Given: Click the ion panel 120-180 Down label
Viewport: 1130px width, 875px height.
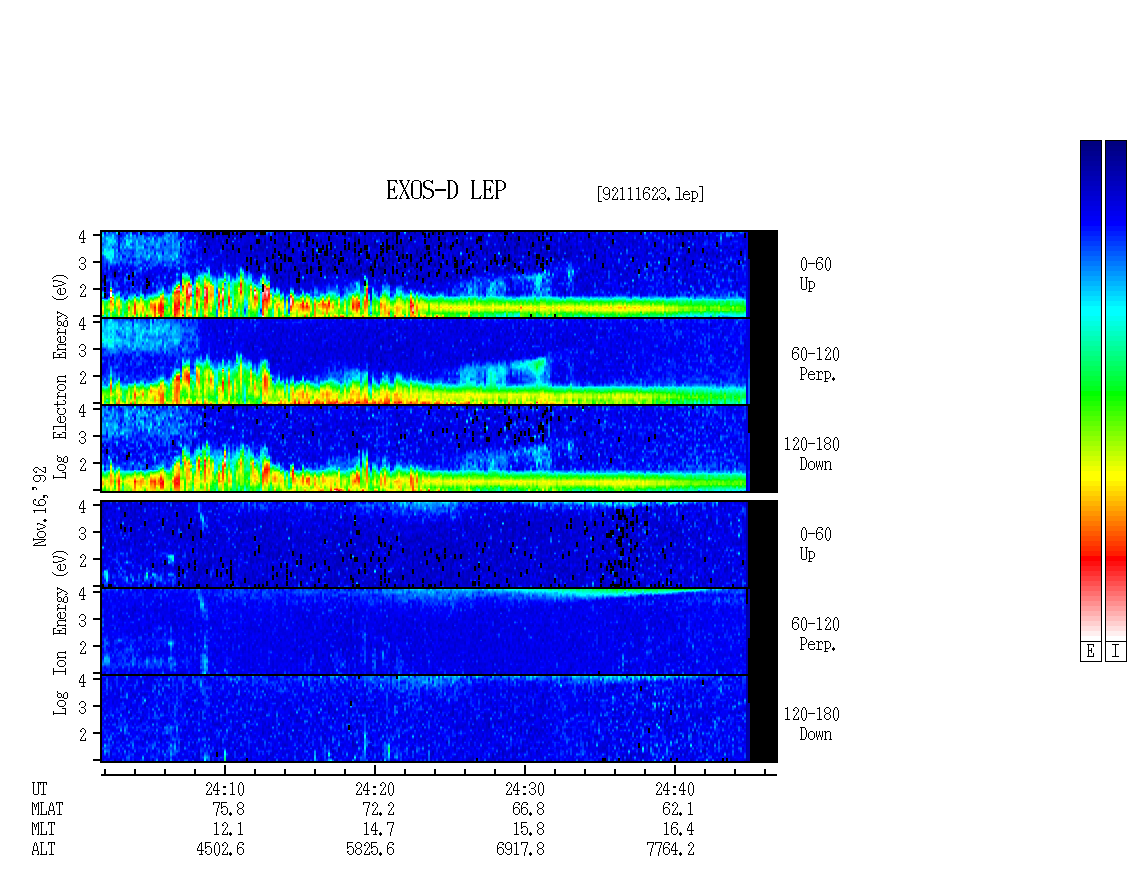Looking at the screenshot, I should click(812, 724).
